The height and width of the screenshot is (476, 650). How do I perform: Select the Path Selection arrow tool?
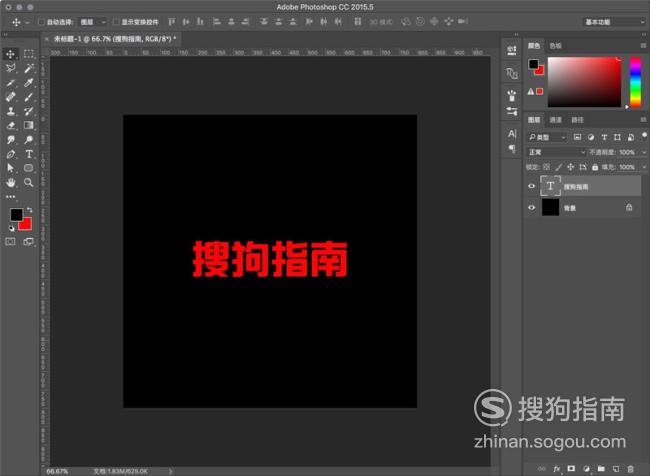[x=10, y=168]
